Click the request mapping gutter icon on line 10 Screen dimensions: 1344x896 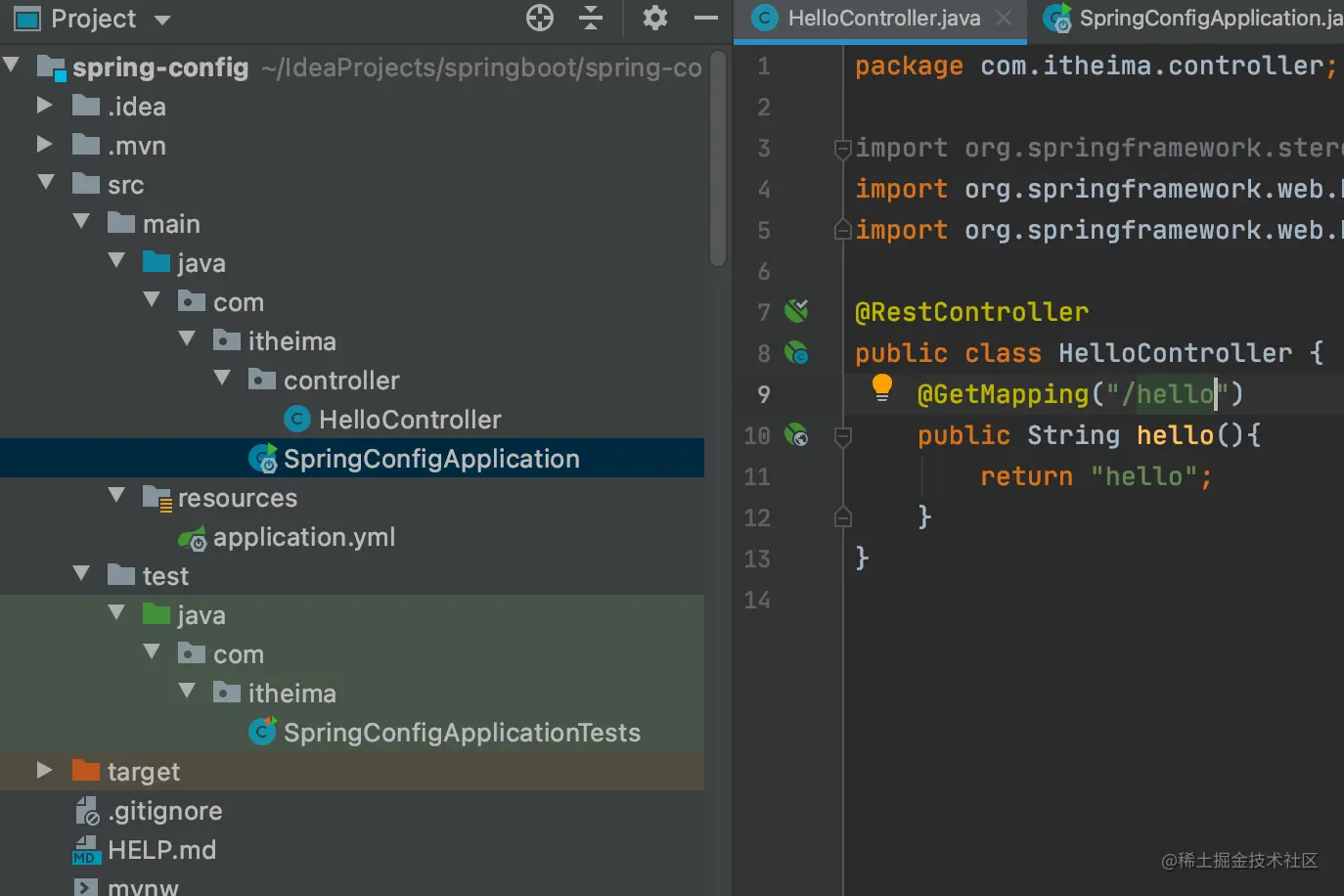coord(796,434)
